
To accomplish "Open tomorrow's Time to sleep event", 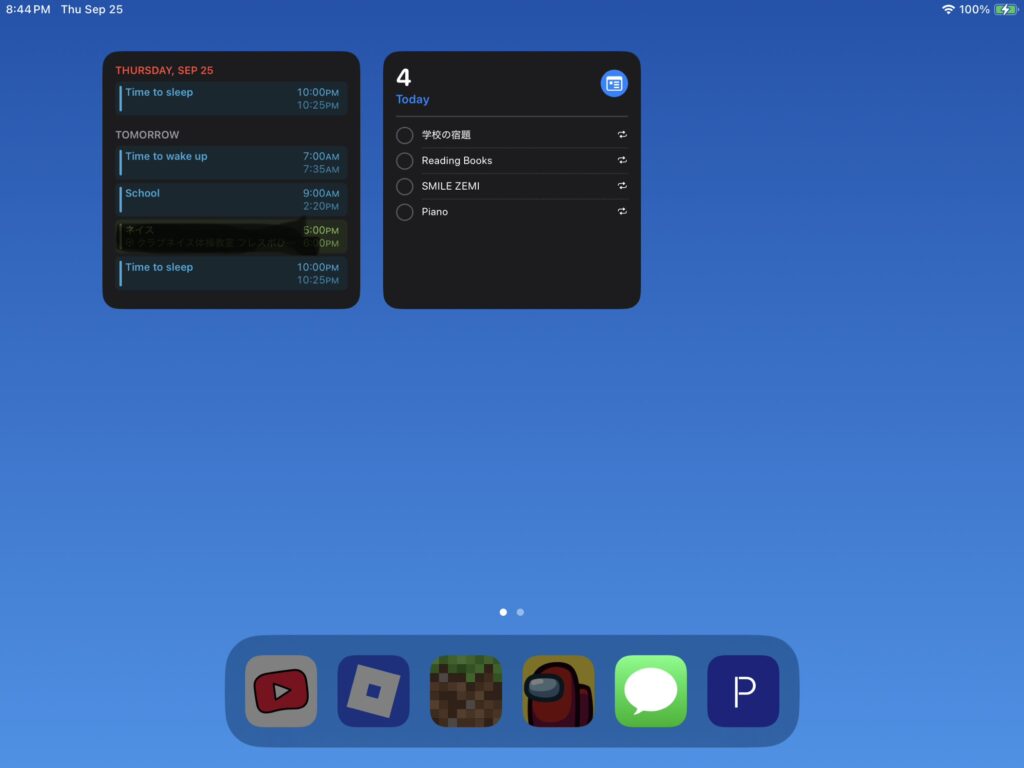I will [x=231, y=273].
